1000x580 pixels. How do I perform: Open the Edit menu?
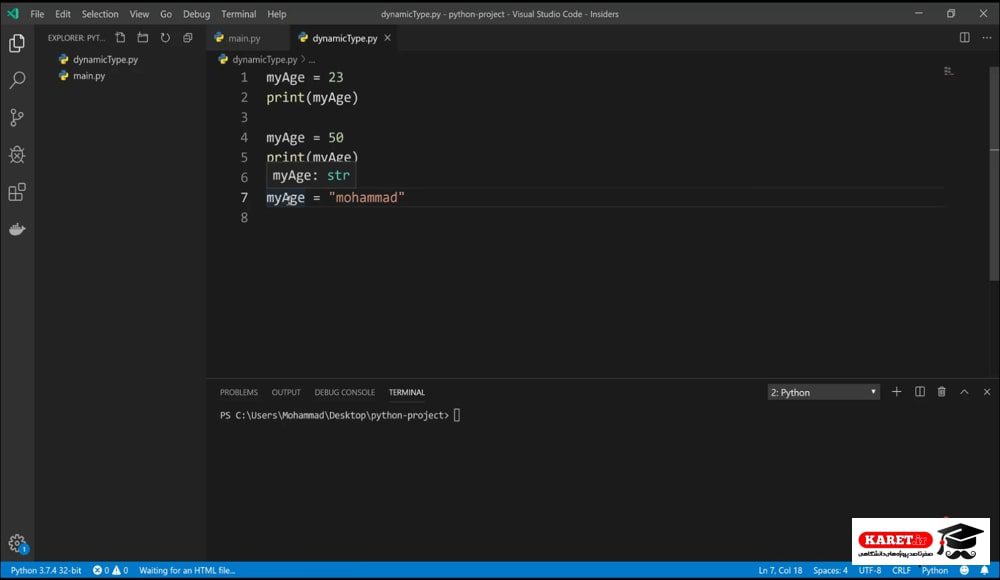click(62, 14)
